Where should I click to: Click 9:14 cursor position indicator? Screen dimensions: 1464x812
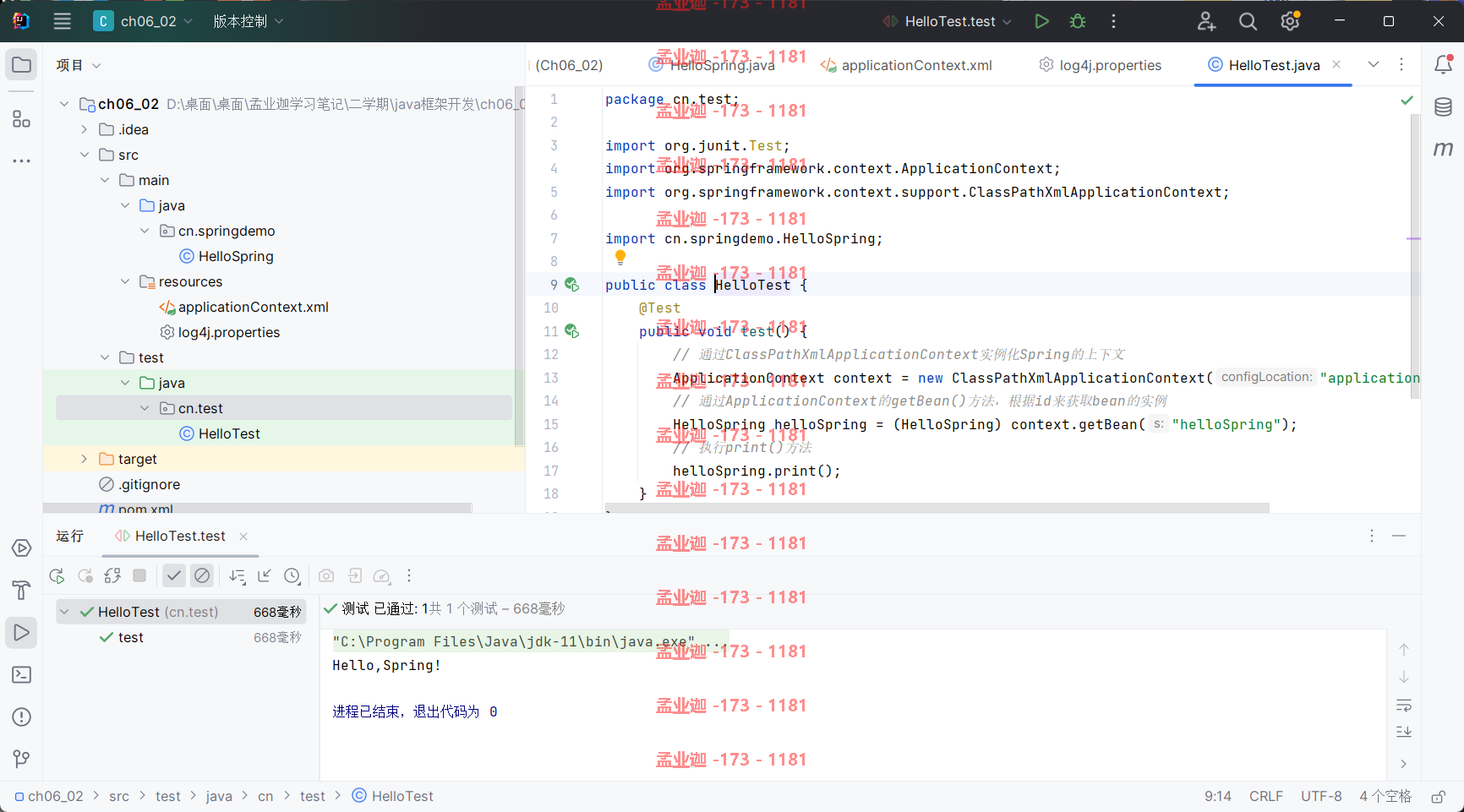(1217, 796)
